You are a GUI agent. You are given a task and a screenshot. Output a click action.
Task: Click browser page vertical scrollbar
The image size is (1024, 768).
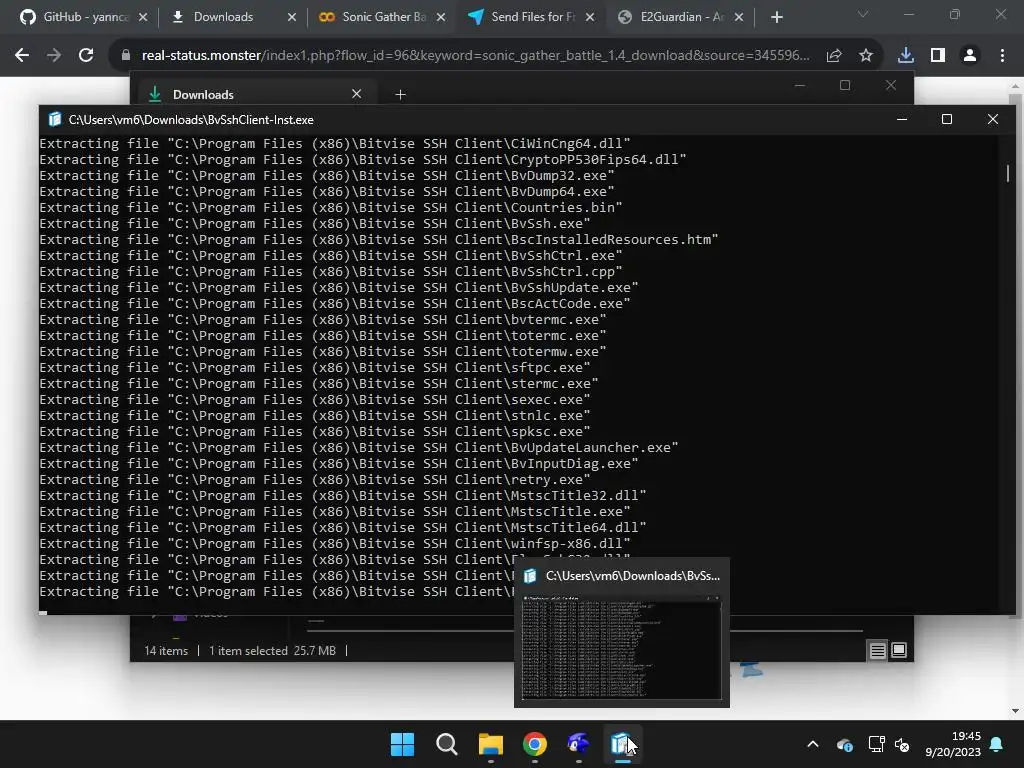tap(1016, 398)
